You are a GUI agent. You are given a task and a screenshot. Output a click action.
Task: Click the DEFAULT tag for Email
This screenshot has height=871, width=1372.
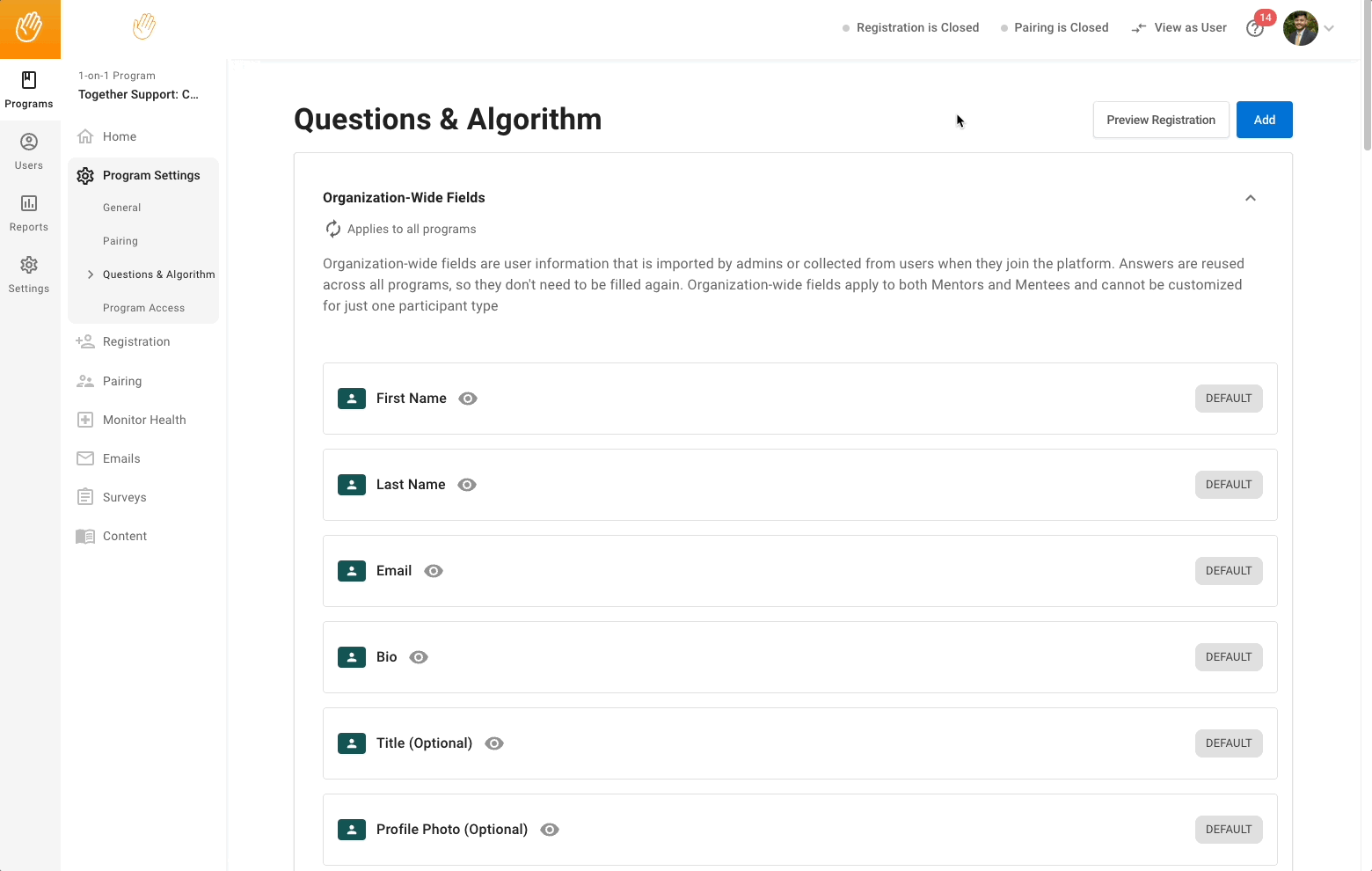point(1229,571)
